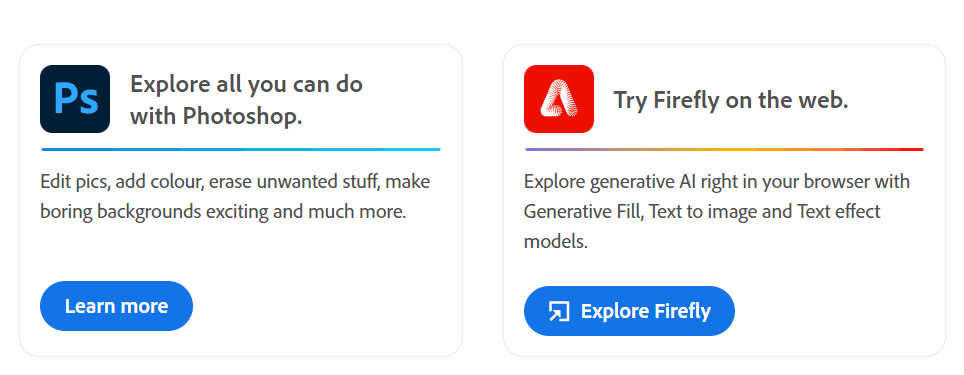Viewport: 964px width, 375px height.
Task: Click the word "Photoshop." in the card title
Action: point(242,116)
